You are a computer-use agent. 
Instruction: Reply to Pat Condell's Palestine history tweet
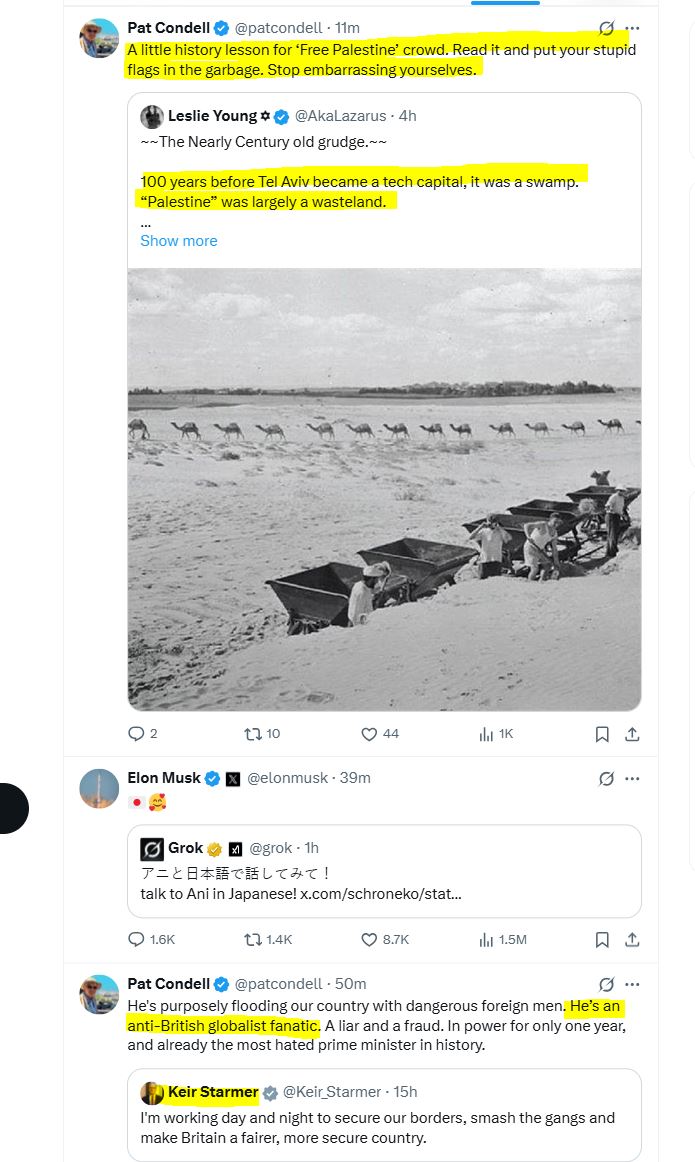(x=137, y=734)
